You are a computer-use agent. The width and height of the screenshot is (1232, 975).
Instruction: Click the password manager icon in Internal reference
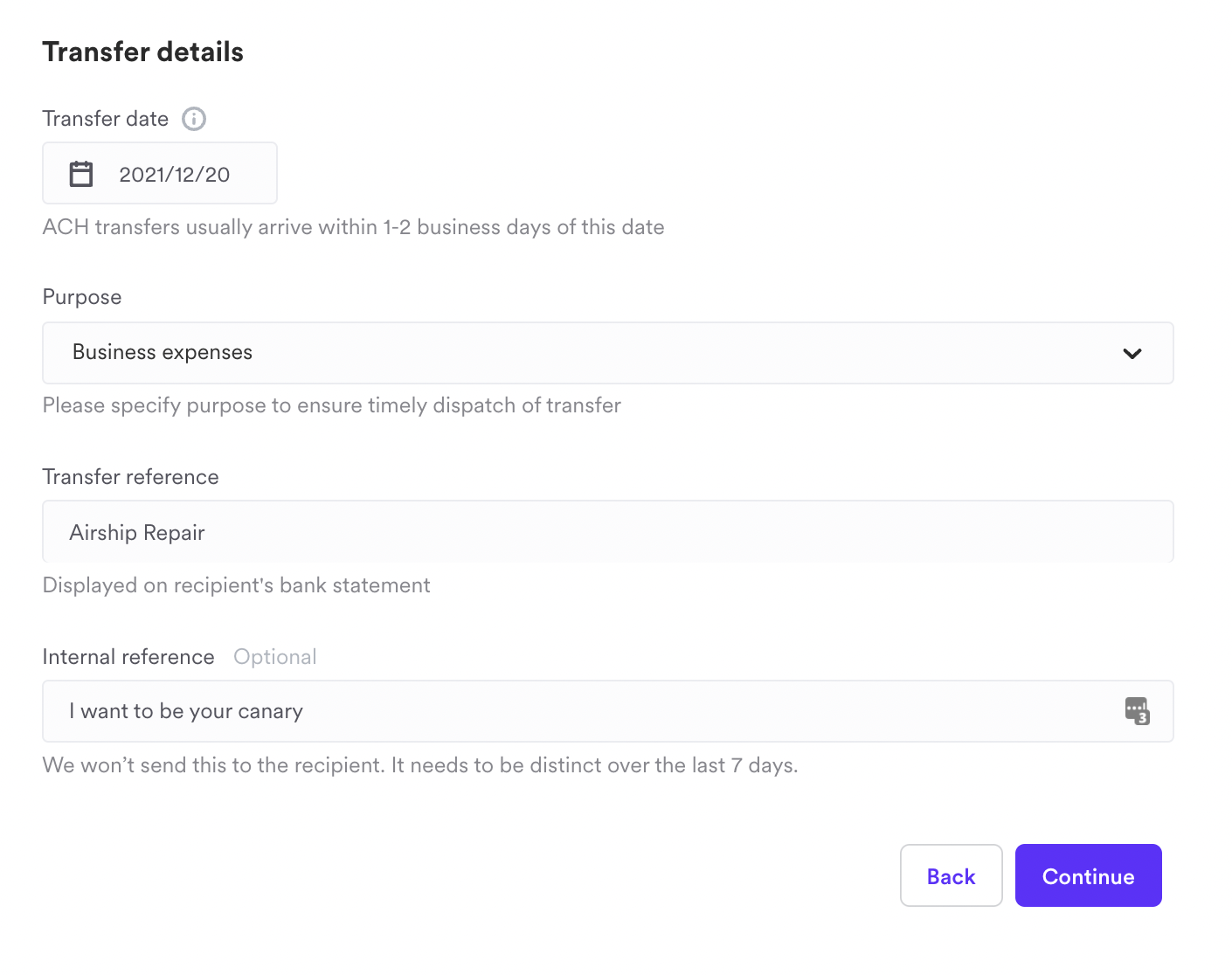coord(1136,711)
